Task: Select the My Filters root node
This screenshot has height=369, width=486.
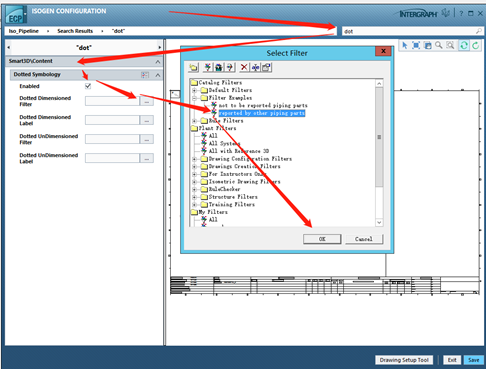Action: tap(213, 212)
